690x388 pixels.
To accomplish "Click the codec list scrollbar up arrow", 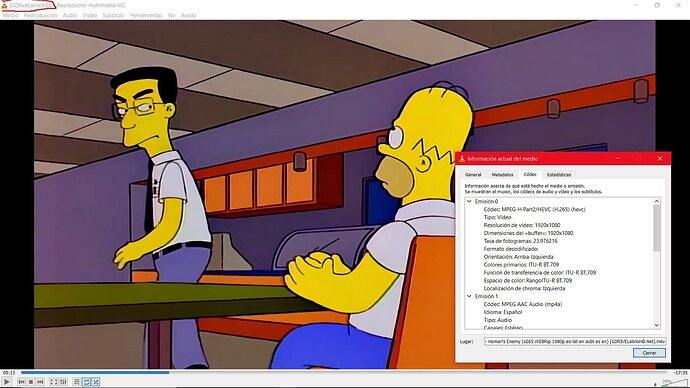I will click(x=657, y=201).
